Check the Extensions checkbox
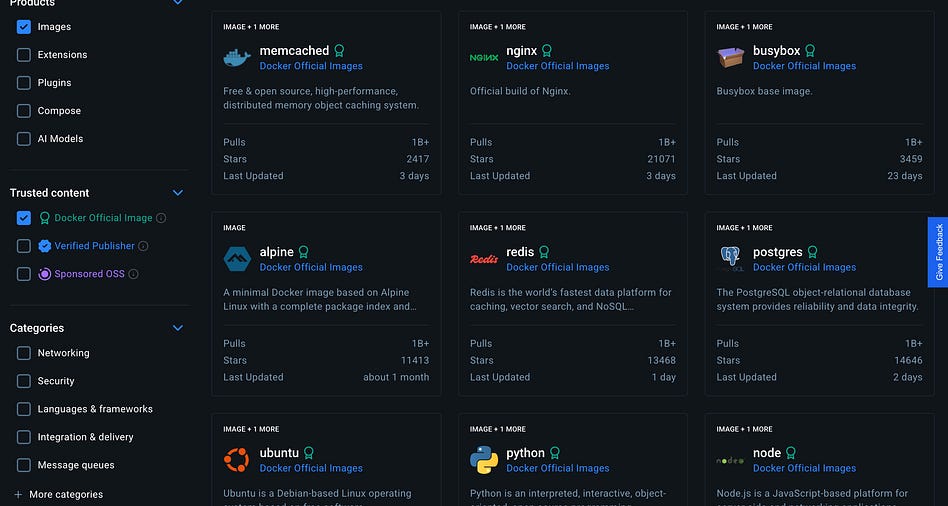Viewport: 948px width, 506px height. 24,55
